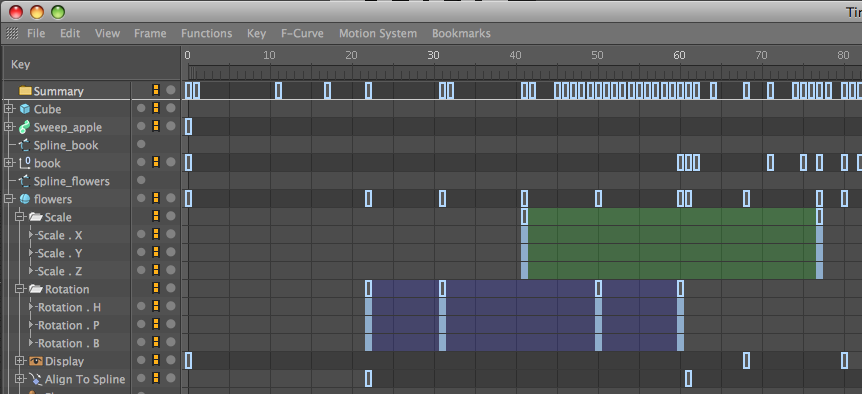Screen dimensions: 862x394
Task: Collapse the flowers object tree
Action: pyautogui.click(x=9, y=199)
